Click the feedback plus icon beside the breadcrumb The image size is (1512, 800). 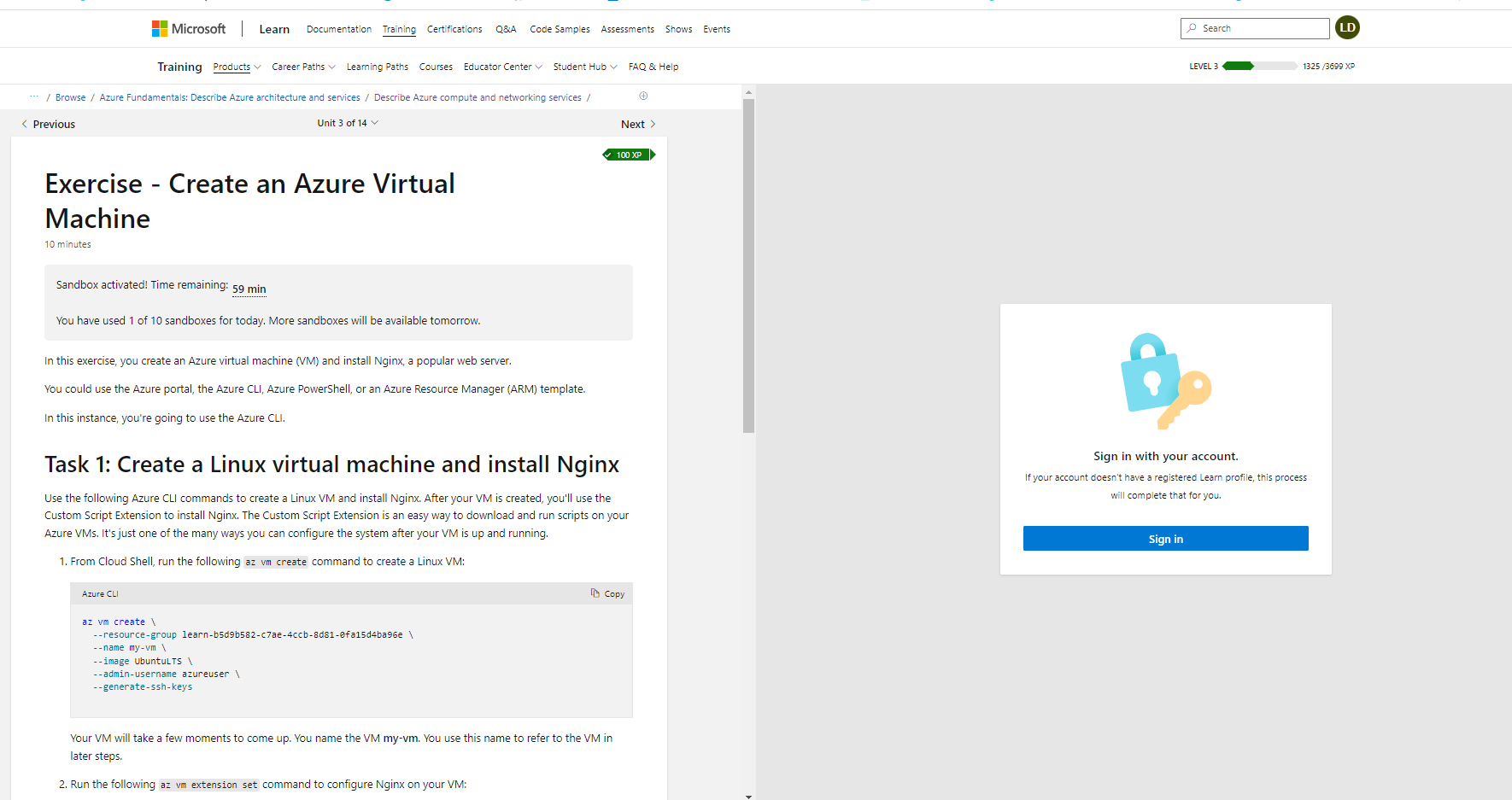(x=643, y=96)
